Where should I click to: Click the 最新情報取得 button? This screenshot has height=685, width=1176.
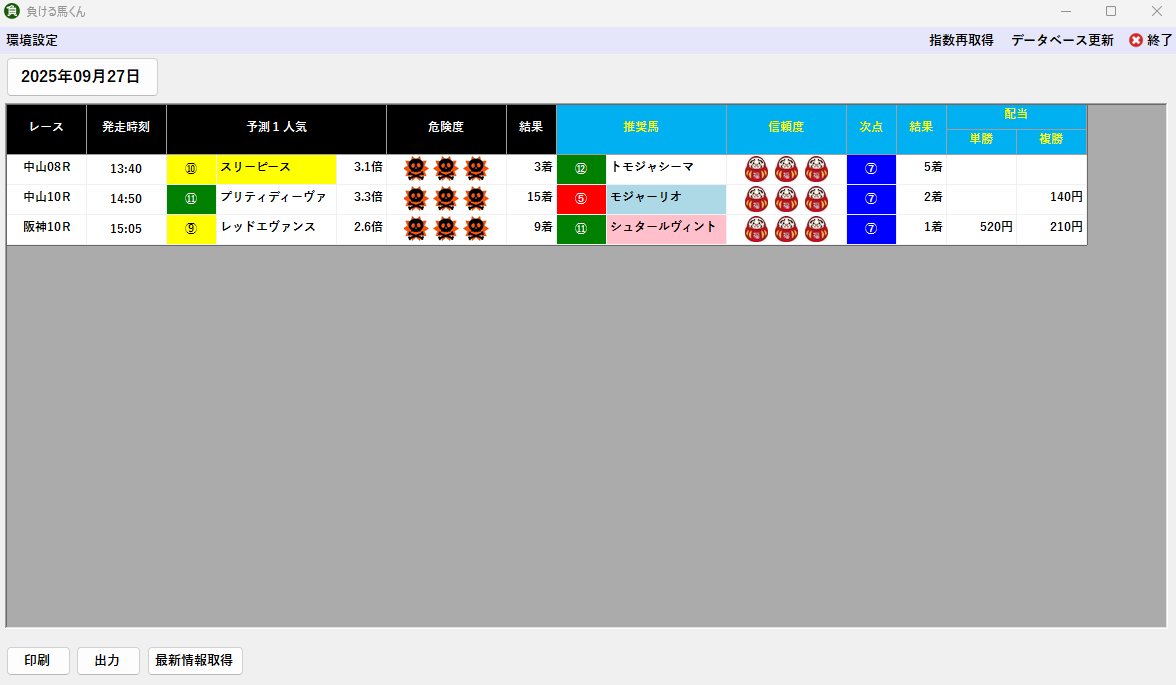[x=195, y=661]
